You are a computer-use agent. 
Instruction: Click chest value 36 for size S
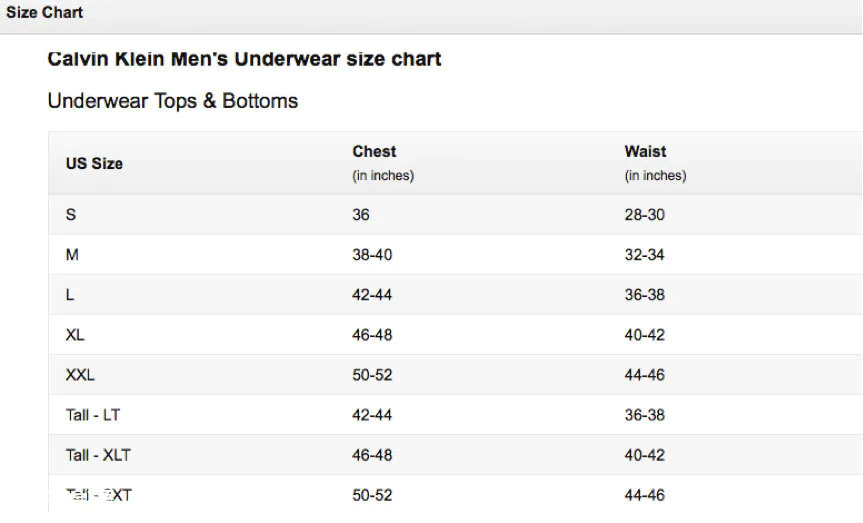[361, 215]
